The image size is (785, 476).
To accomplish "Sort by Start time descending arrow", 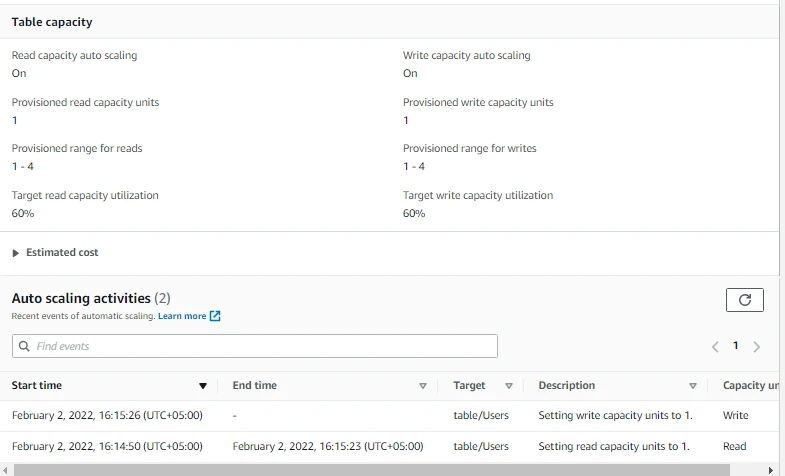I will coord(203,386).
